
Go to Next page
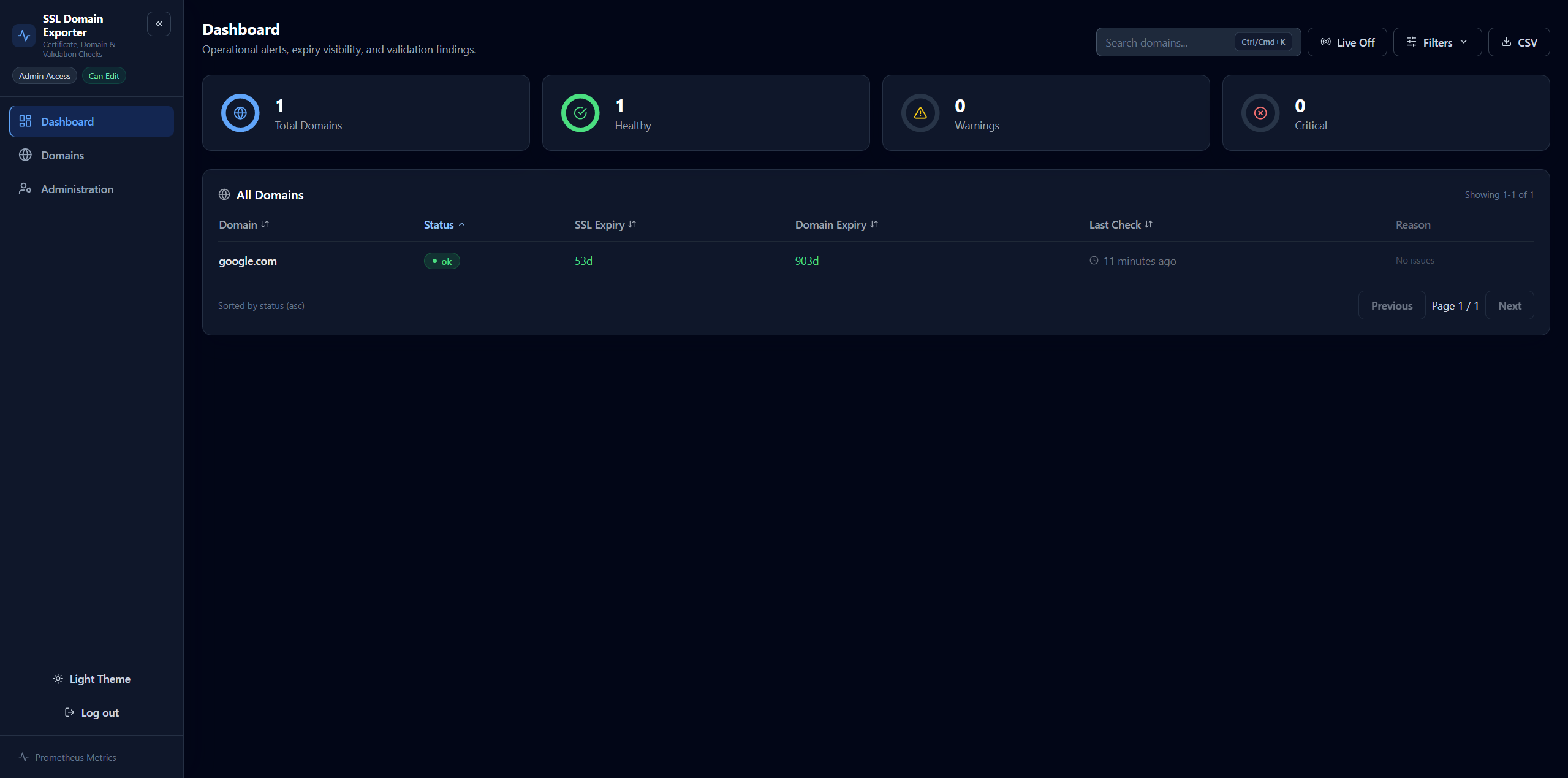(x=1509, y=305)
